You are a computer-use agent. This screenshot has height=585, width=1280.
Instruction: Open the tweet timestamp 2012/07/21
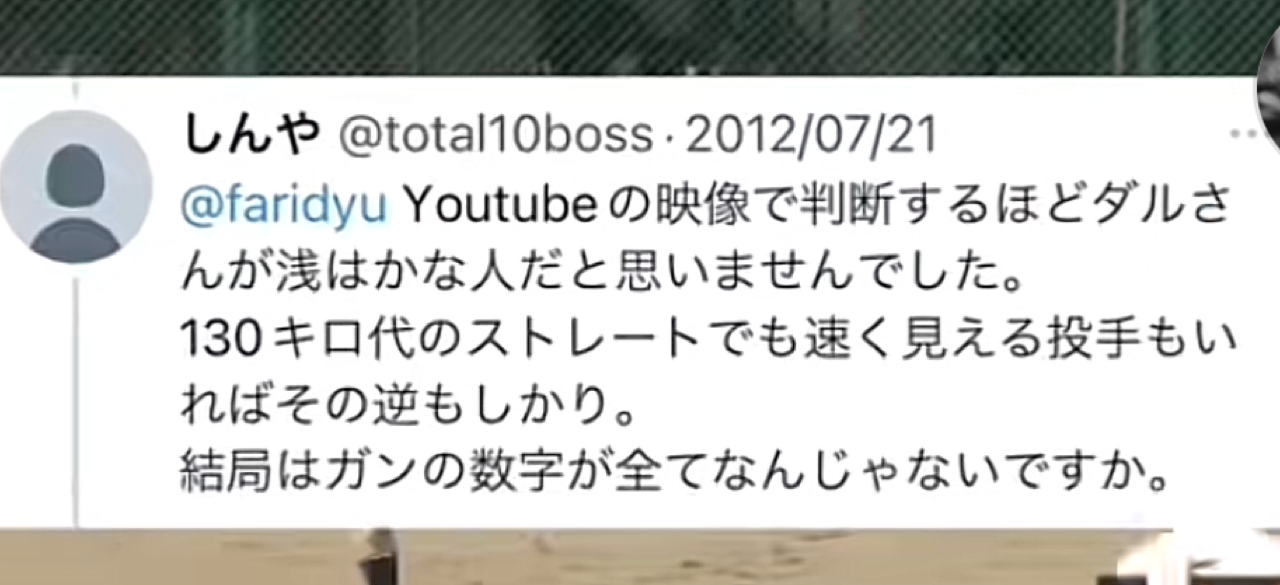pos(811,135)
